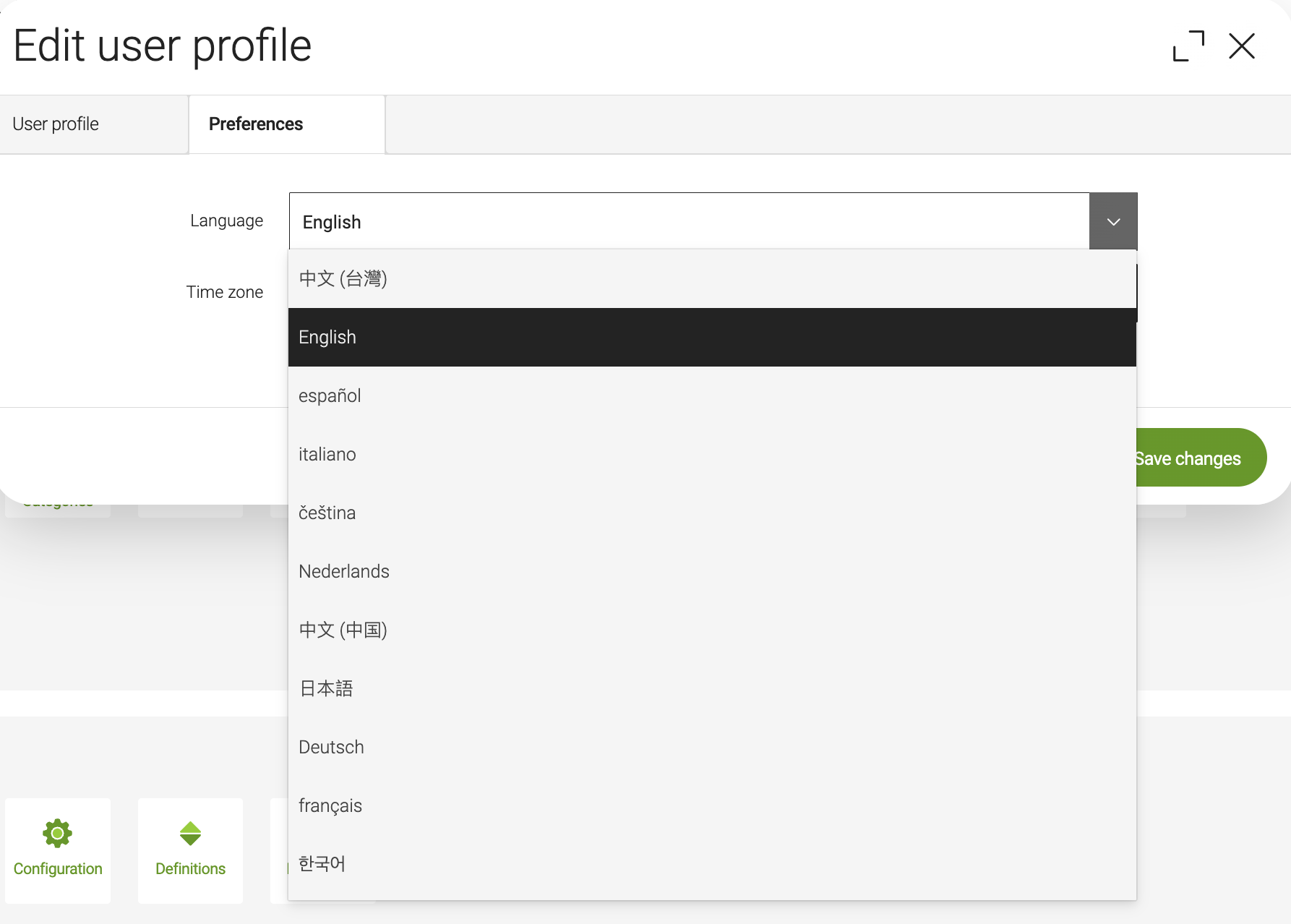Select 한국어 language option
The width and height of the screenshot is (1291, 924).
(x=712, y=864)
